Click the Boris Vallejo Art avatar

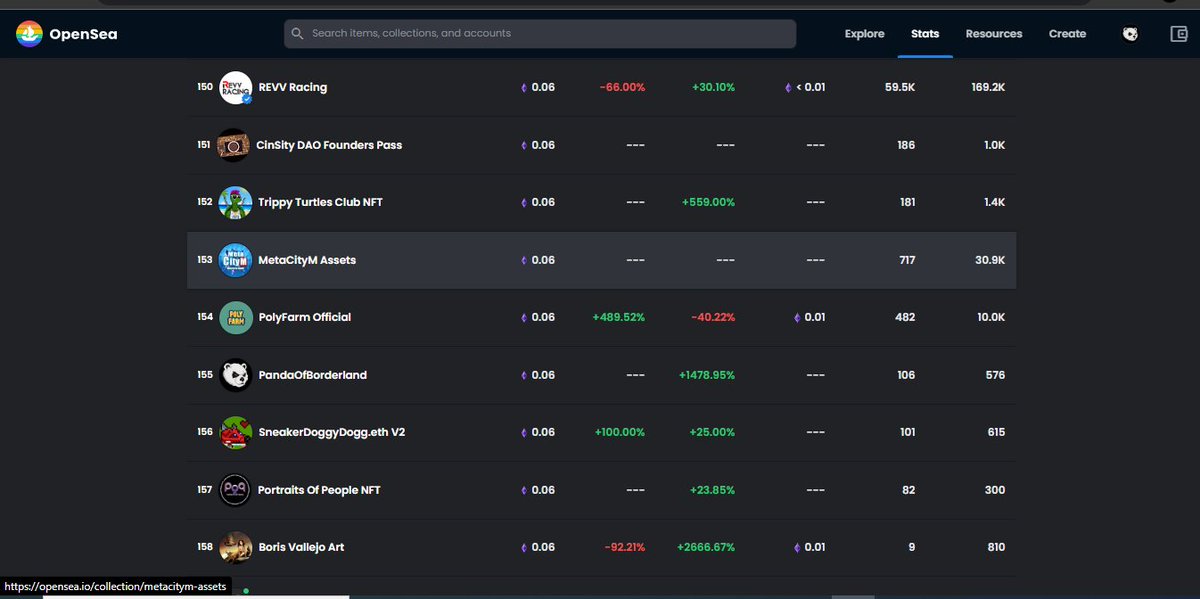(x=235, y=548)
